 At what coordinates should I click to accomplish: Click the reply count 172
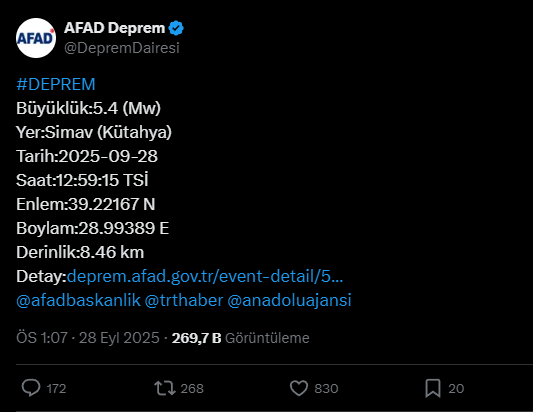(x=56, y=389)
